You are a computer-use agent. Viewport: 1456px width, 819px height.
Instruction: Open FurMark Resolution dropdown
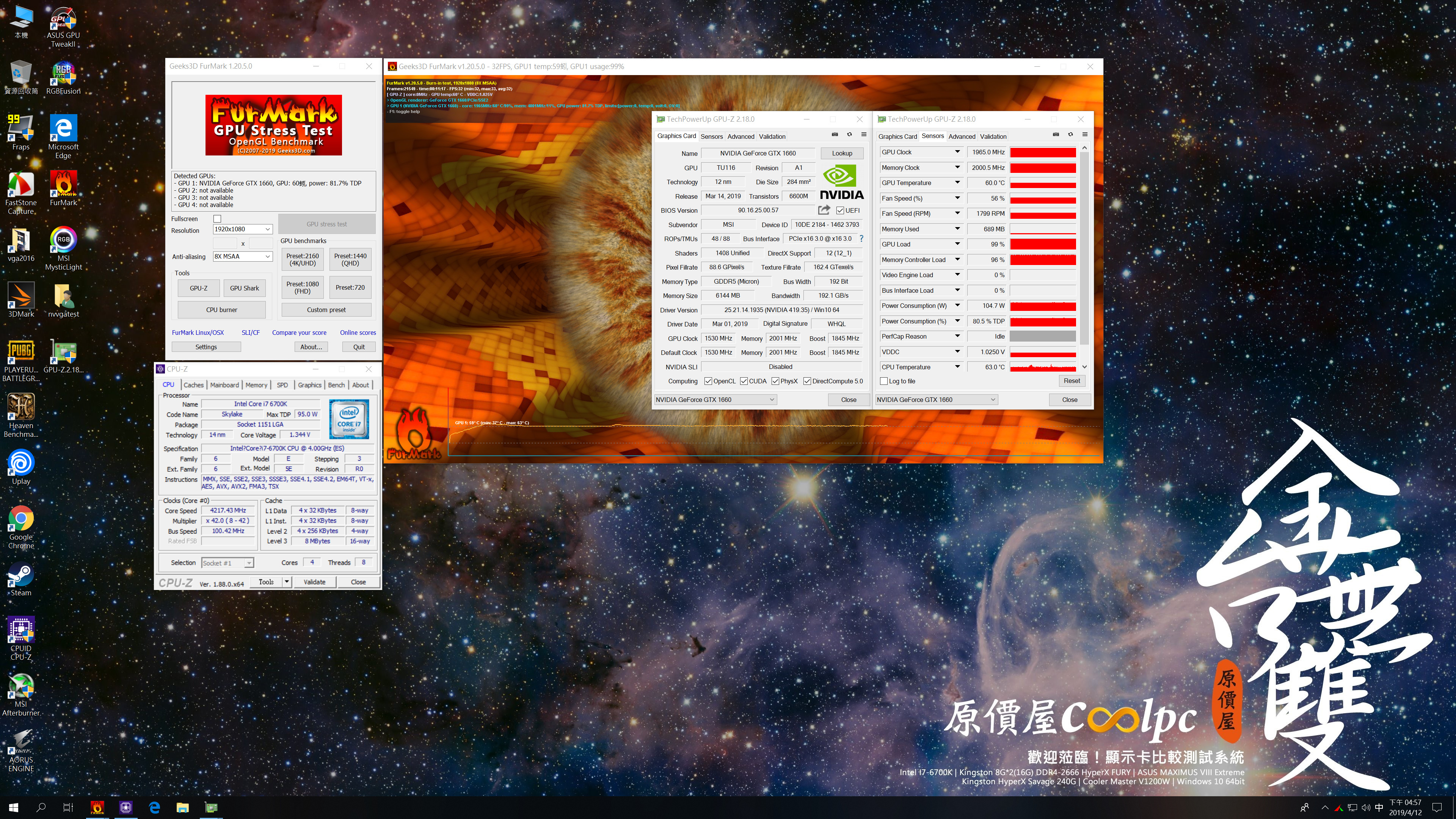(243, 229)
